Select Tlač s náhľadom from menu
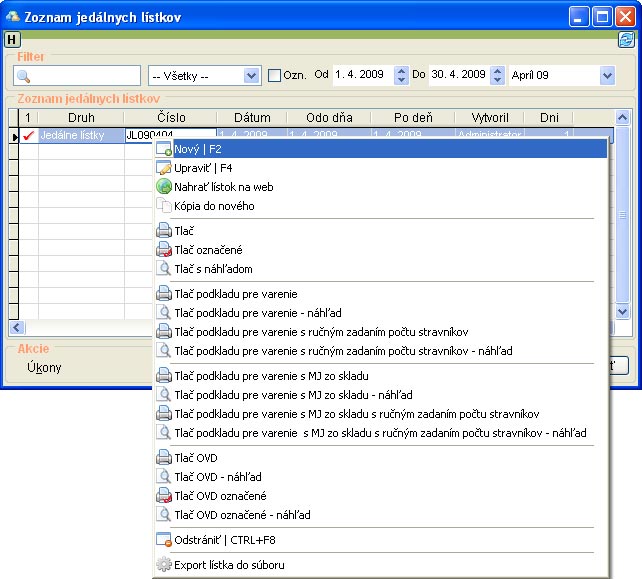The height and width of the screenshot is (579, 642). coord(215,268)
